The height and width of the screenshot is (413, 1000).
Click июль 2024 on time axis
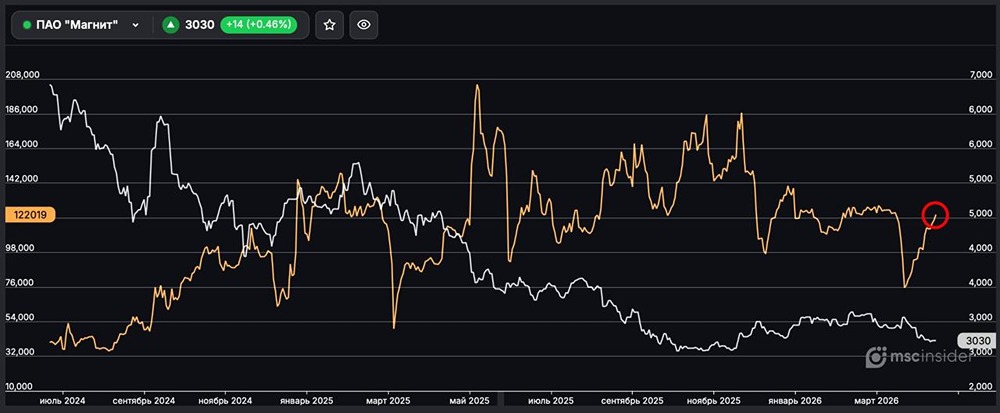62,401
